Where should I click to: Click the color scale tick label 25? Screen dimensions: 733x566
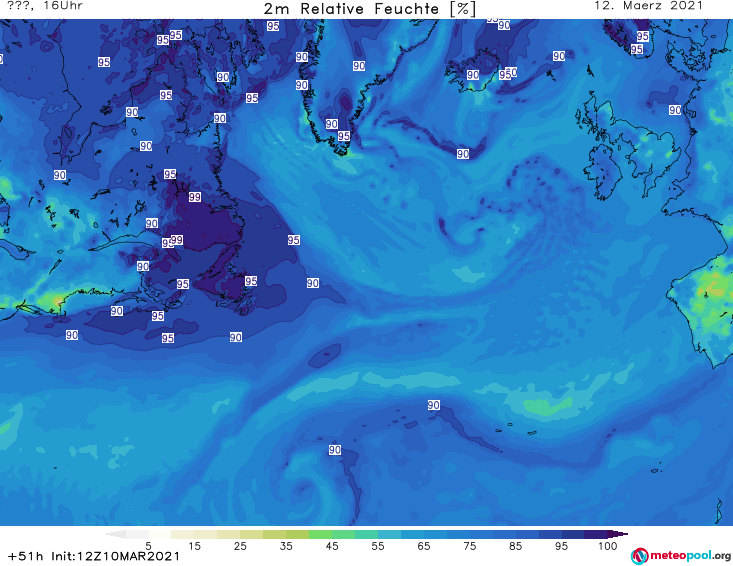[240, 546]
